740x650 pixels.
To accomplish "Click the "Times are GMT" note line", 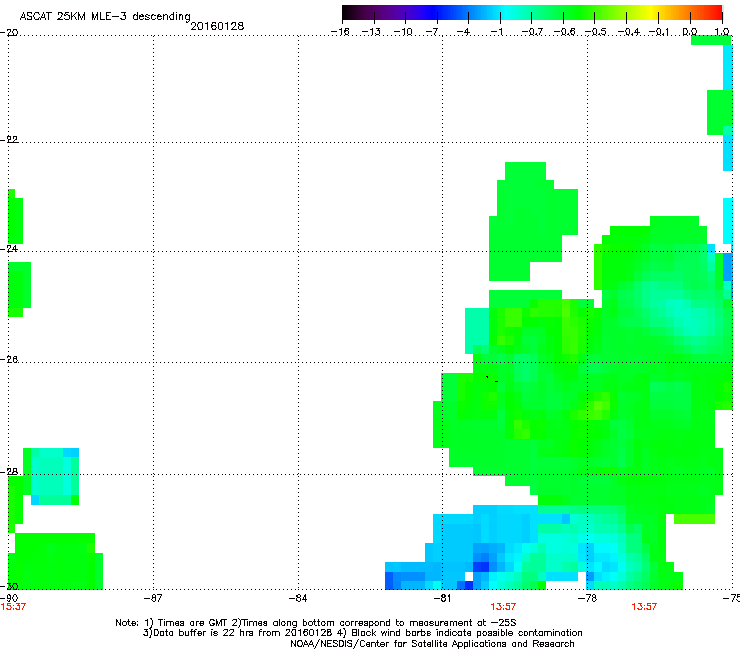I will coord(316,623).
